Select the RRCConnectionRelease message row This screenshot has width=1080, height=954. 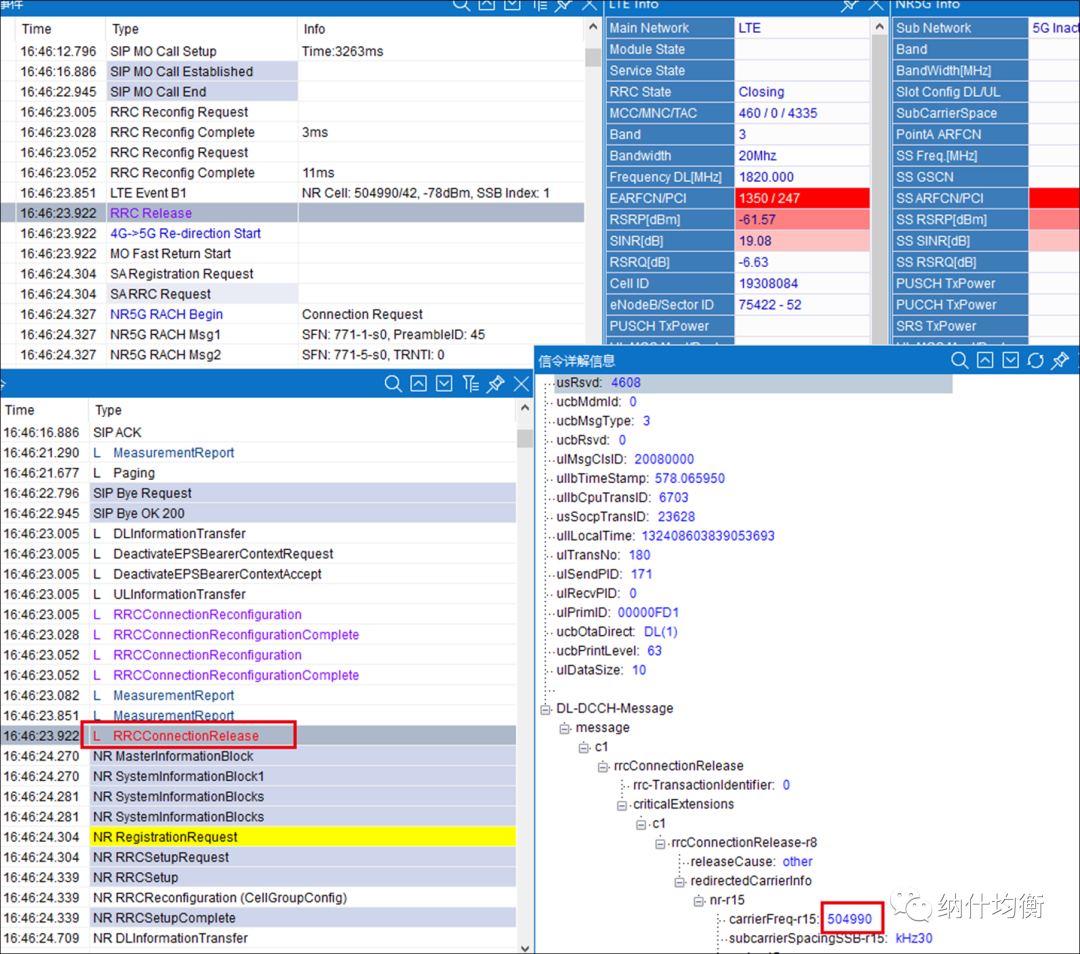pyautogui.click(x=258, y=736)
